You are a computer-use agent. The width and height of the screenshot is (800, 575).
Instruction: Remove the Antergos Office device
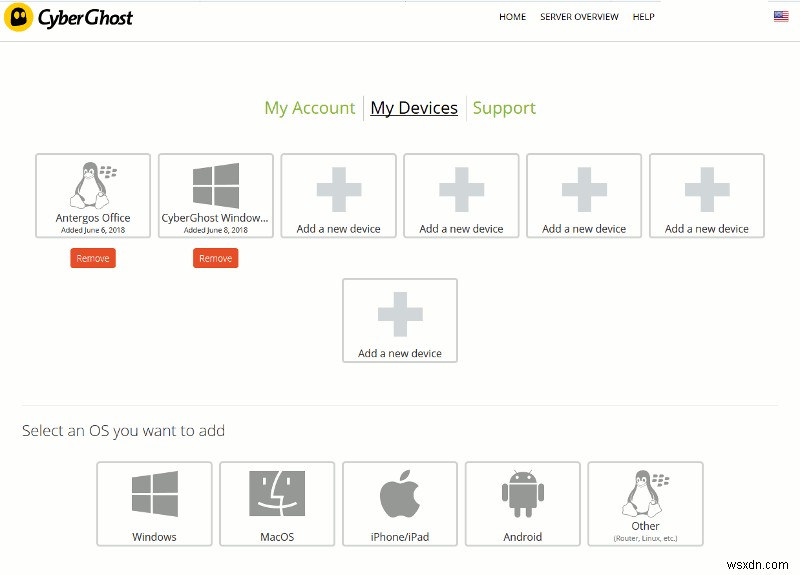(93, 258)
